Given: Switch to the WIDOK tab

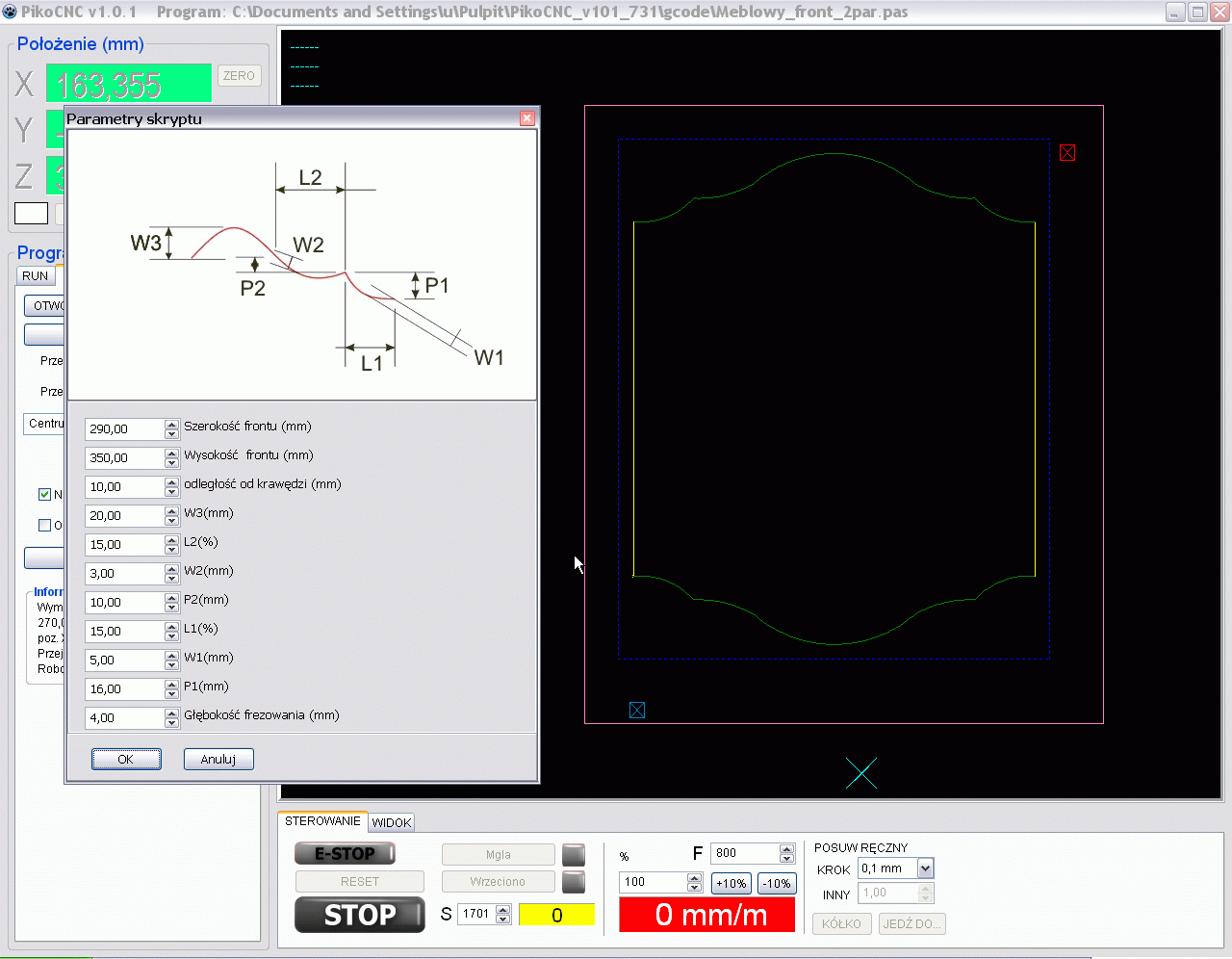Looking at the screenshot, I should click(x=392, y=823).
